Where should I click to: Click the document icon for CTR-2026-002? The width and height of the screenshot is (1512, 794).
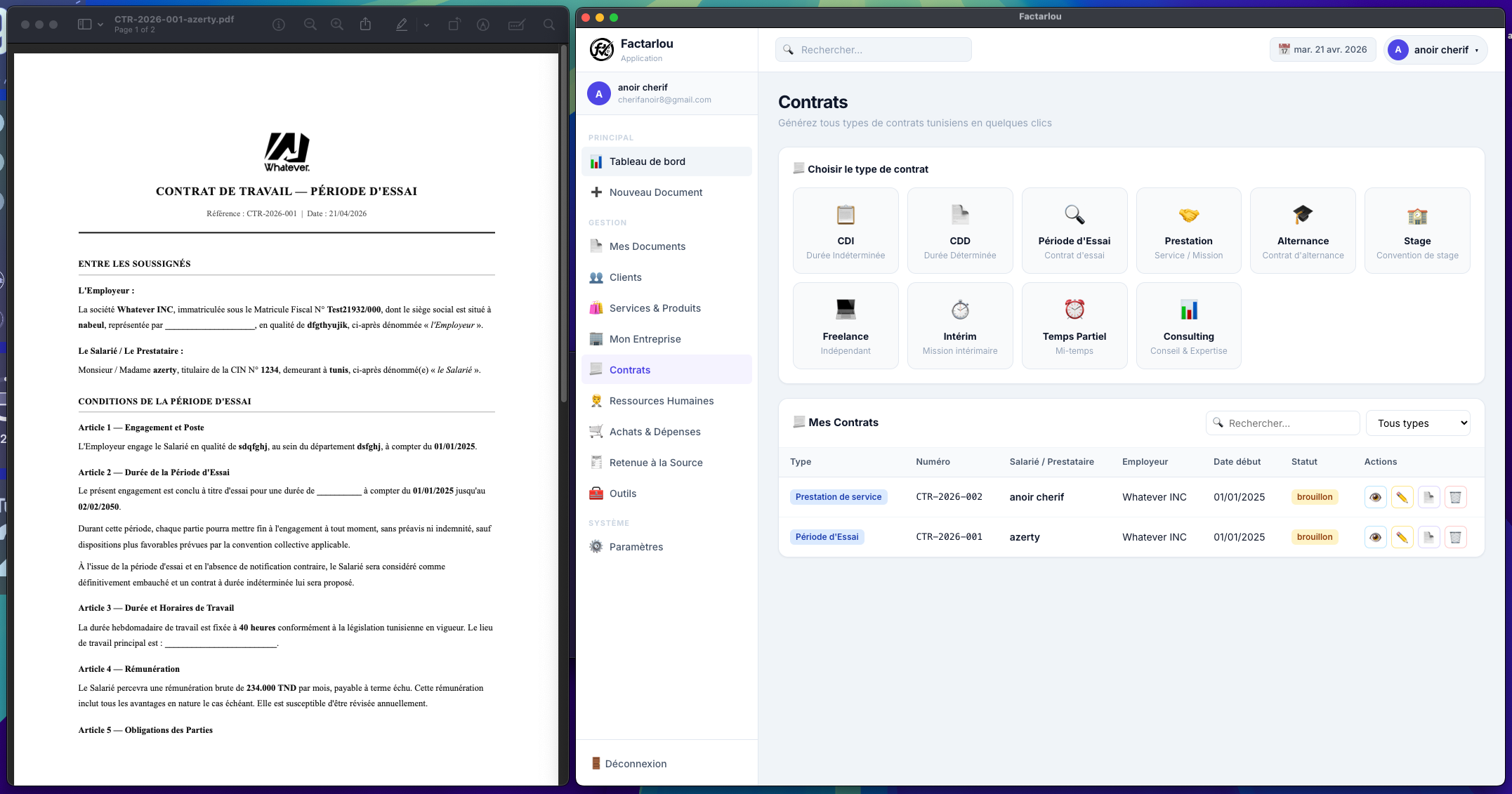[x=1428, y=497]
